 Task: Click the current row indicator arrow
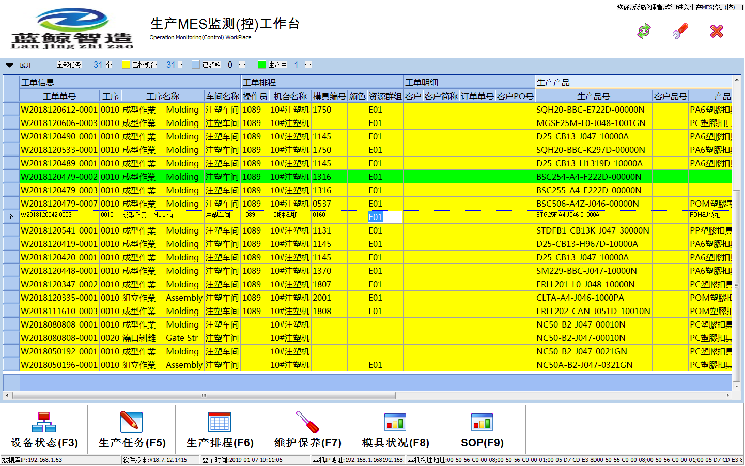tap(11, 217)
